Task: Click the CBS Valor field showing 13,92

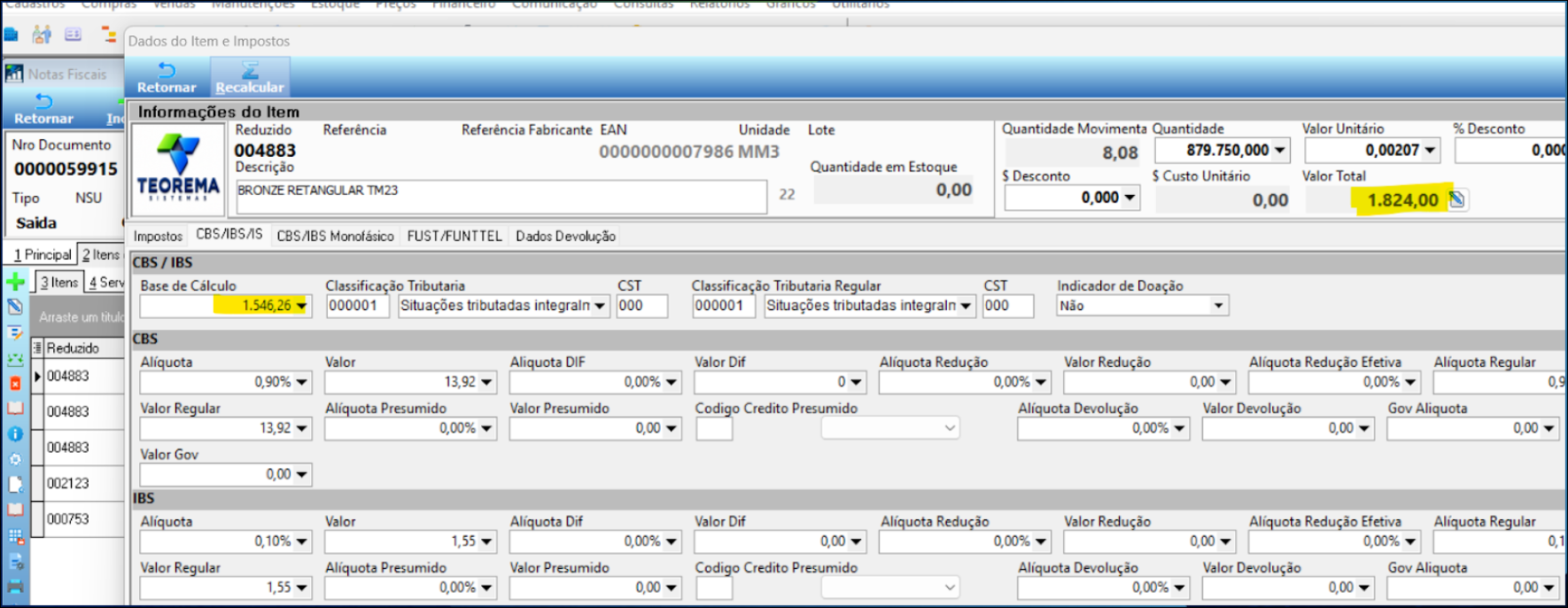Action: coord(410,382)
